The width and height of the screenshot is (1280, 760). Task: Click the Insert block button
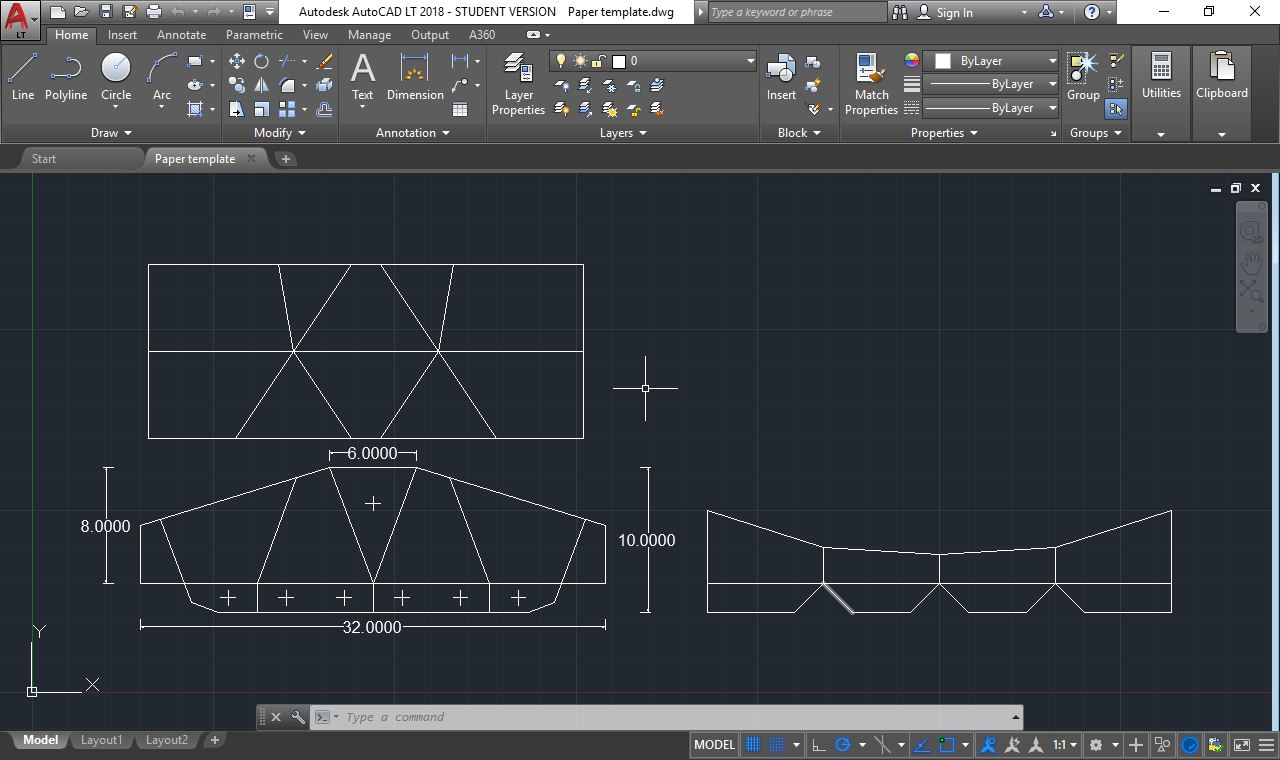click(781, 78)
